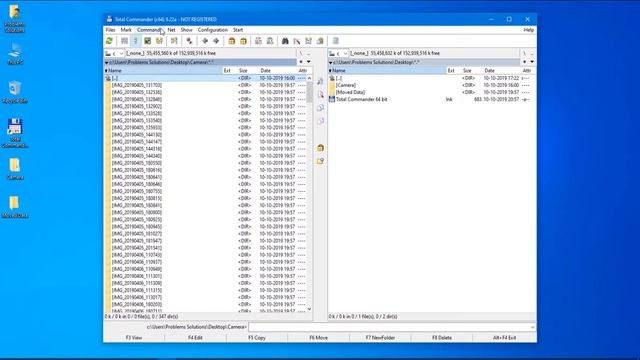Open FTP connect toolbar icon
This screenshot has height=360, width=640.
258,41
